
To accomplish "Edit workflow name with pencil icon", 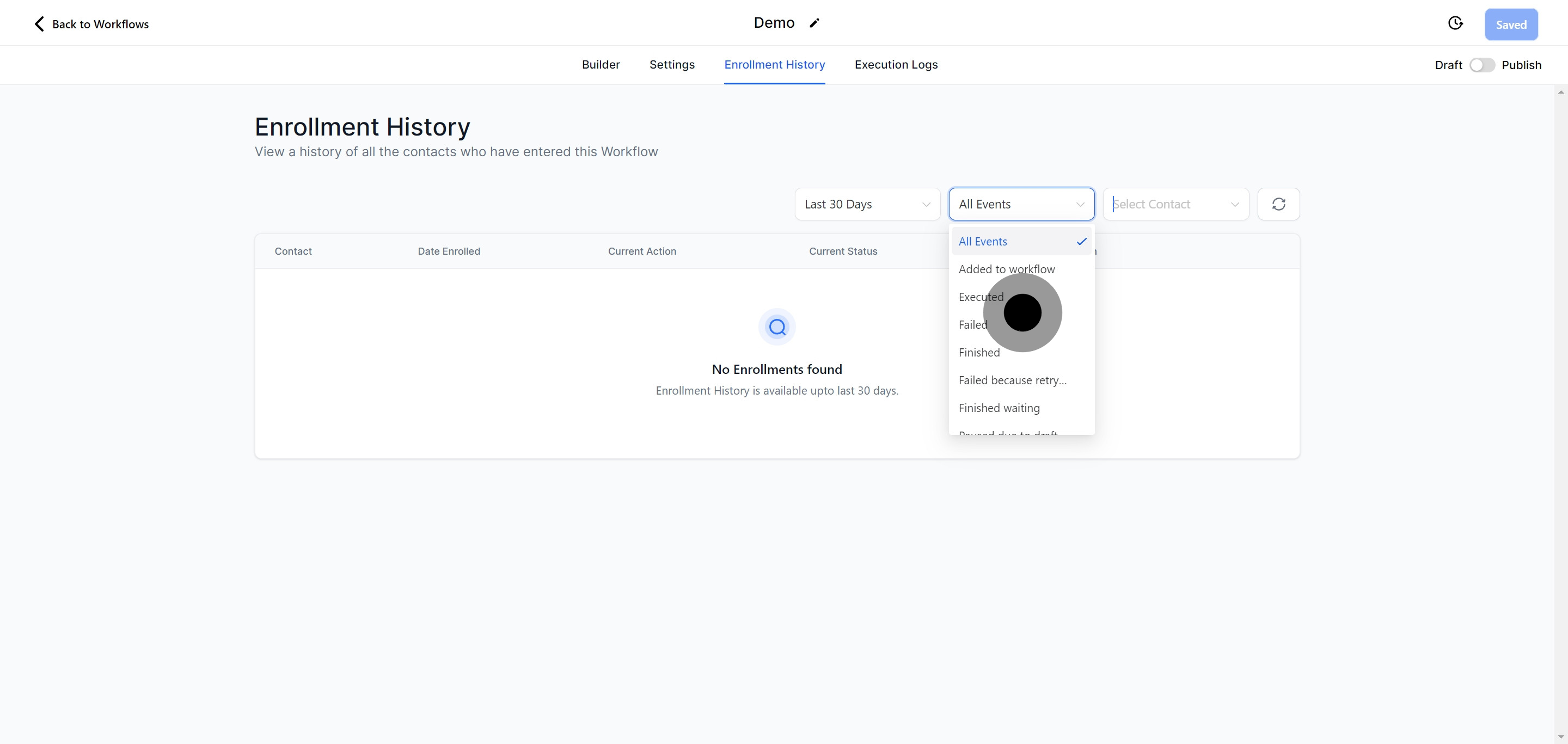I will 814,23.
